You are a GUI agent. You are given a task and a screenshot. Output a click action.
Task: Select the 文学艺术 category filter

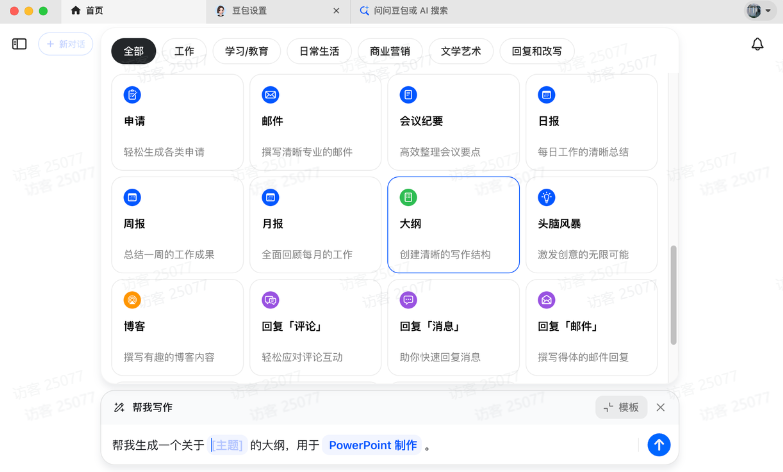(461, 51)
